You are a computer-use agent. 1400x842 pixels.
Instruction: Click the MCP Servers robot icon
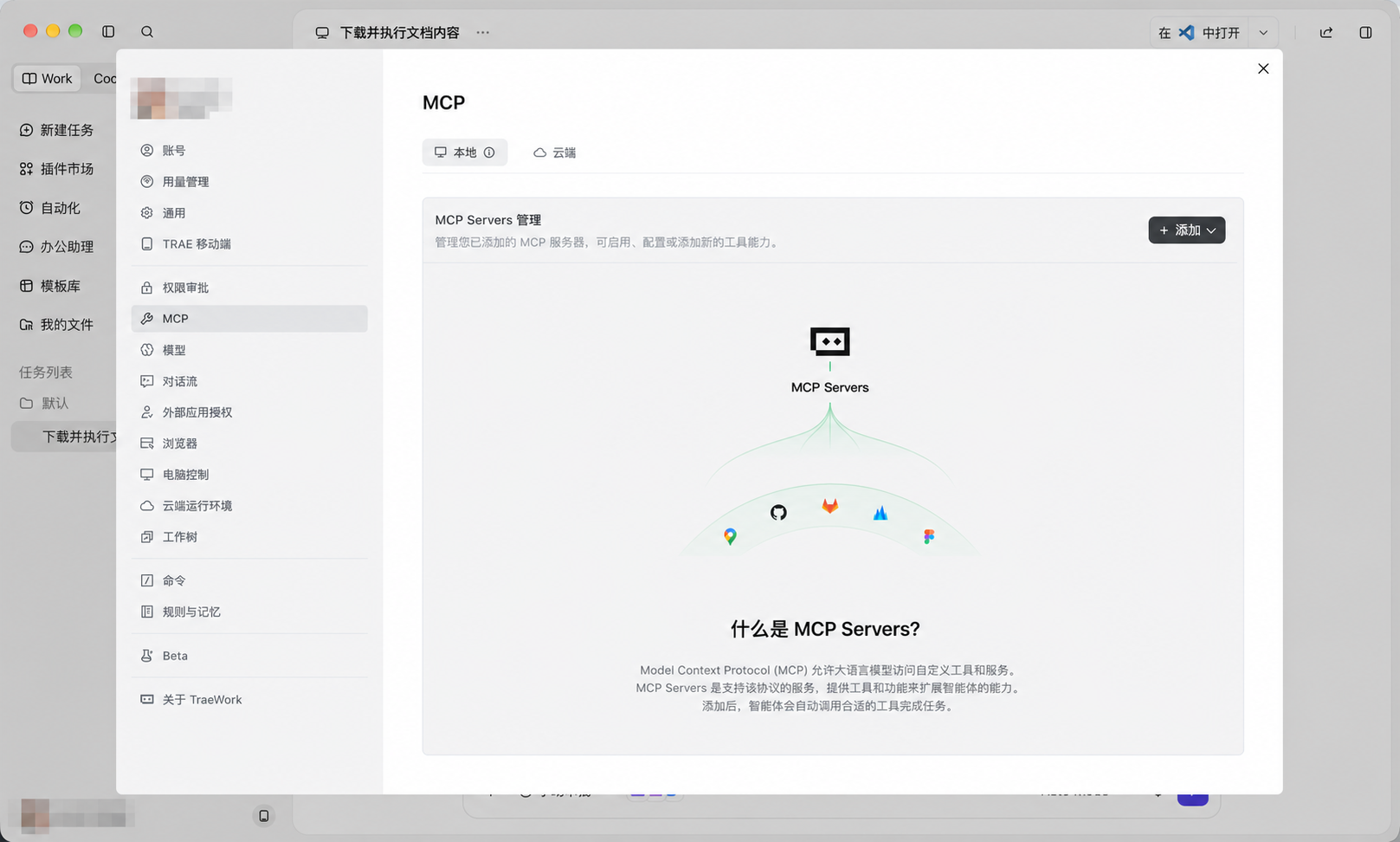829,341
